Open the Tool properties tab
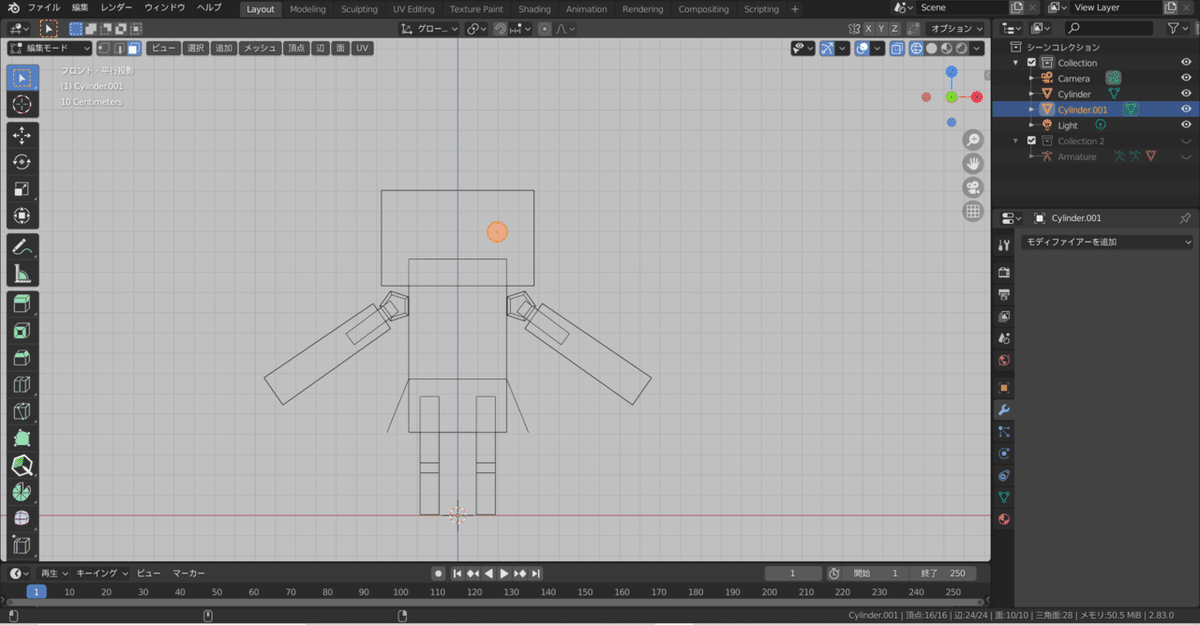 point(1004,246)
